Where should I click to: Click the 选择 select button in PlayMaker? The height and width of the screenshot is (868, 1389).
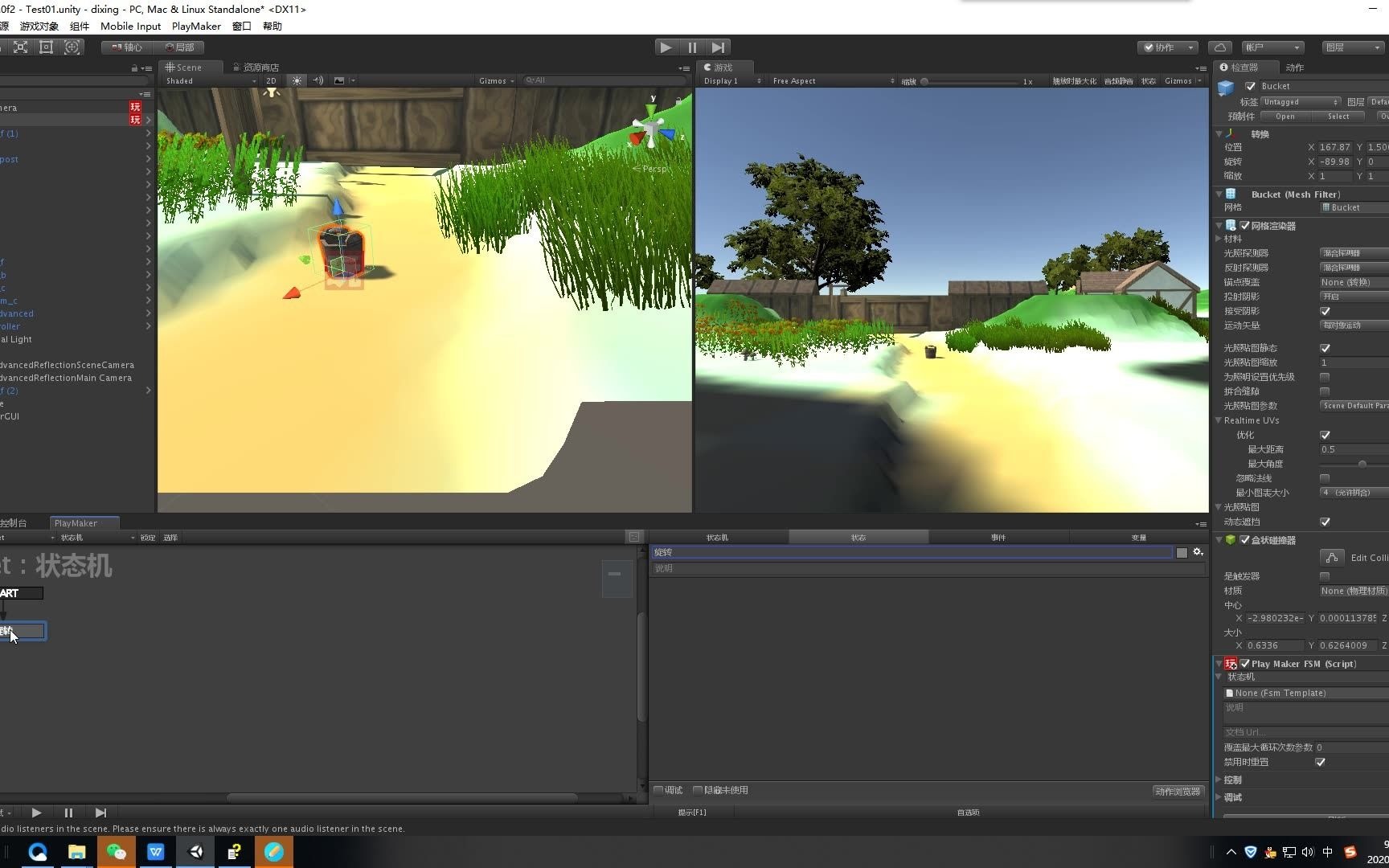click(170, 538)
